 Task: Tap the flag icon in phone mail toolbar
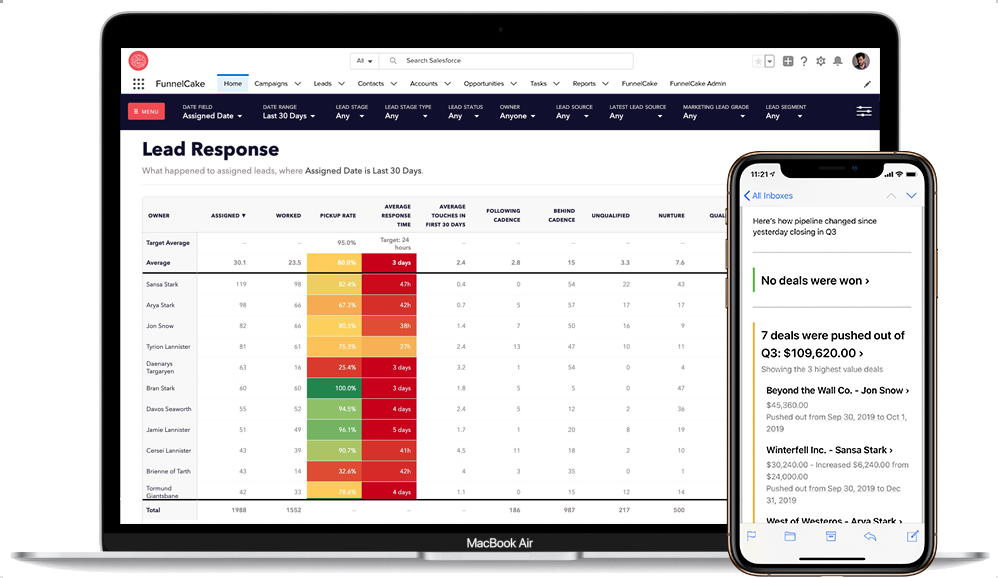(x=752, y=537)
